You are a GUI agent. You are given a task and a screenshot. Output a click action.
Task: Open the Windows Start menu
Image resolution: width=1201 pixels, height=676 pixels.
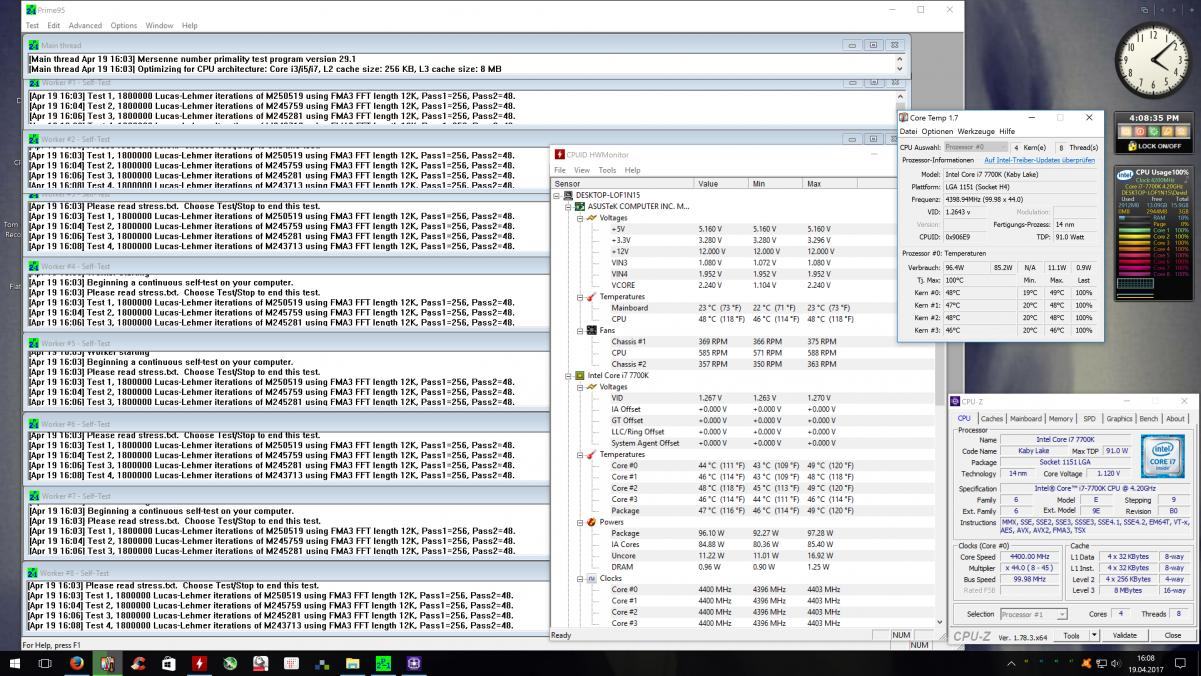(14, 663)
